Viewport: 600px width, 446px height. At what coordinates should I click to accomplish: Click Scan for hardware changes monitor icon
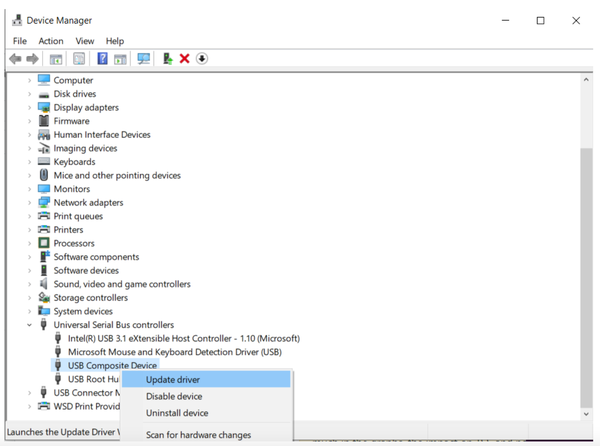coord(143,59)
